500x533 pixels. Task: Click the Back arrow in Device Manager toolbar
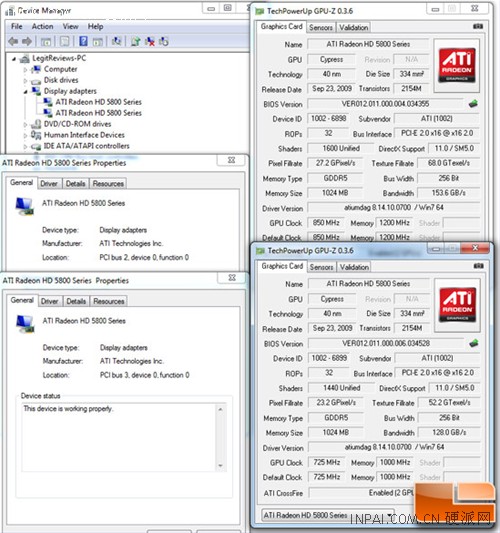click(13, 41)
